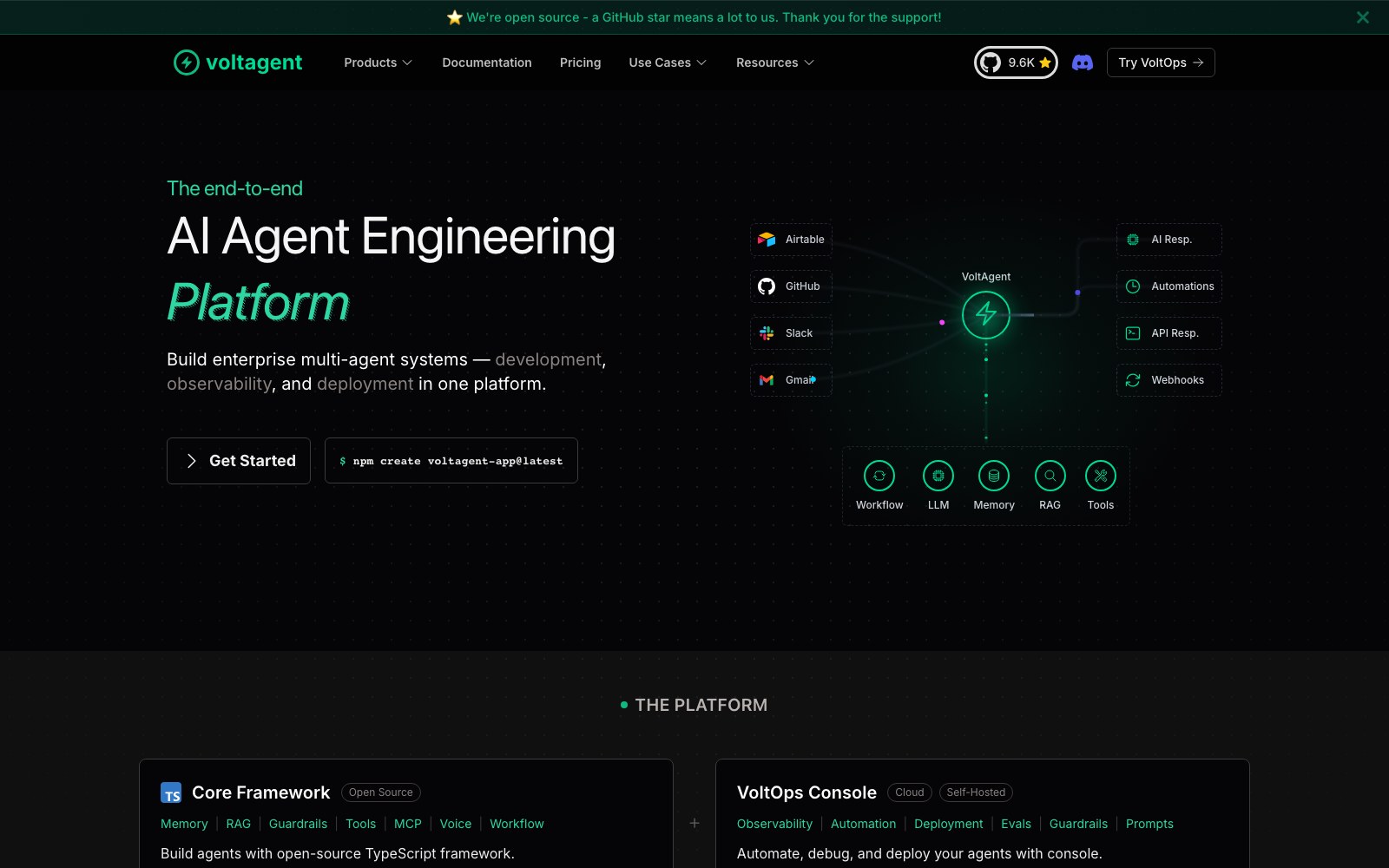Select the Memory database icon
Image resolution: width=1389 pixels, height=868 pixels.
coord(994,476)
